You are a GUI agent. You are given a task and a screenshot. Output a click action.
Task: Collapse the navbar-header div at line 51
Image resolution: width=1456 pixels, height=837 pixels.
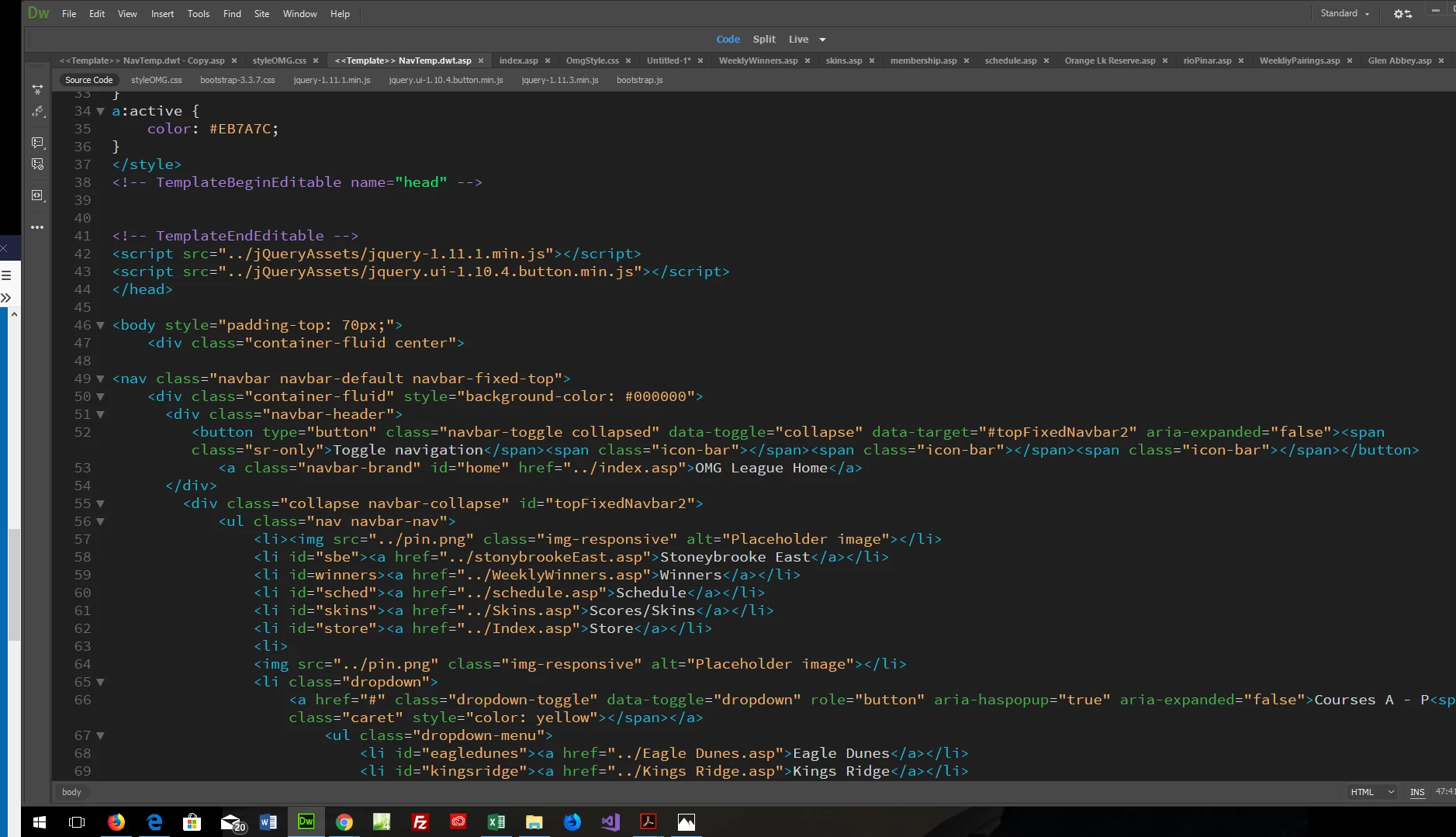100,415
